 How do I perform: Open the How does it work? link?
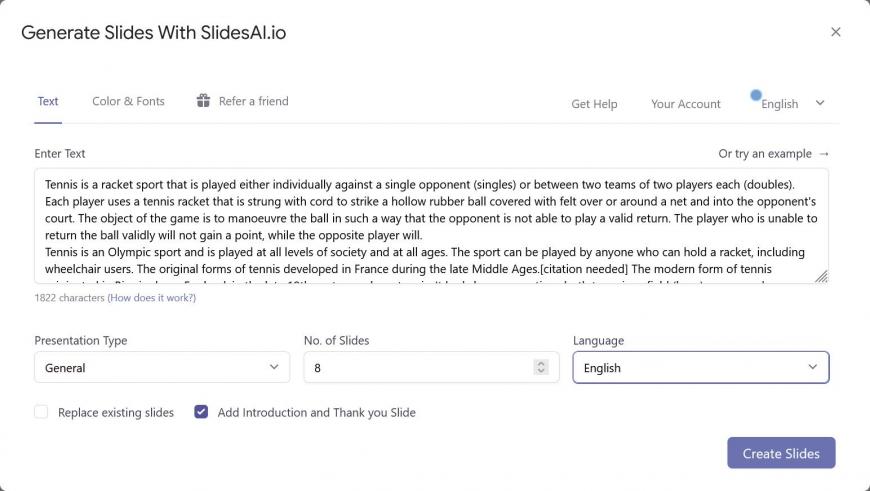(151, 297)
